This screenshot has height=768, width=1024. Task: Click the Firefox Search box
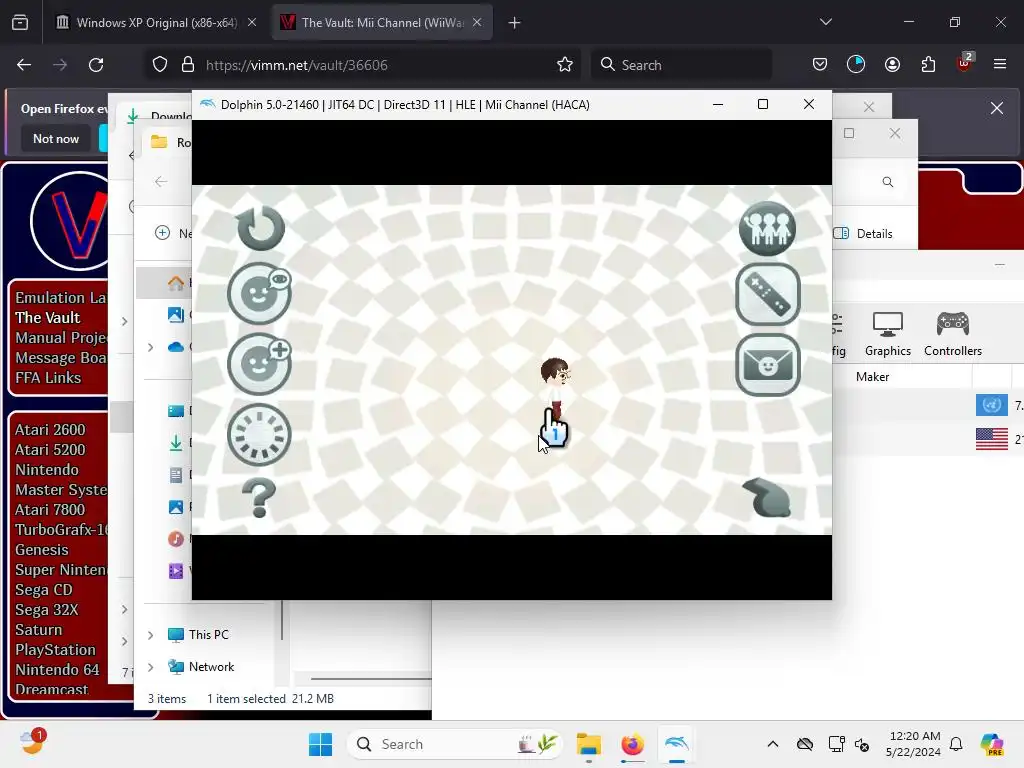pyautogui.click(x=681, y=65)
